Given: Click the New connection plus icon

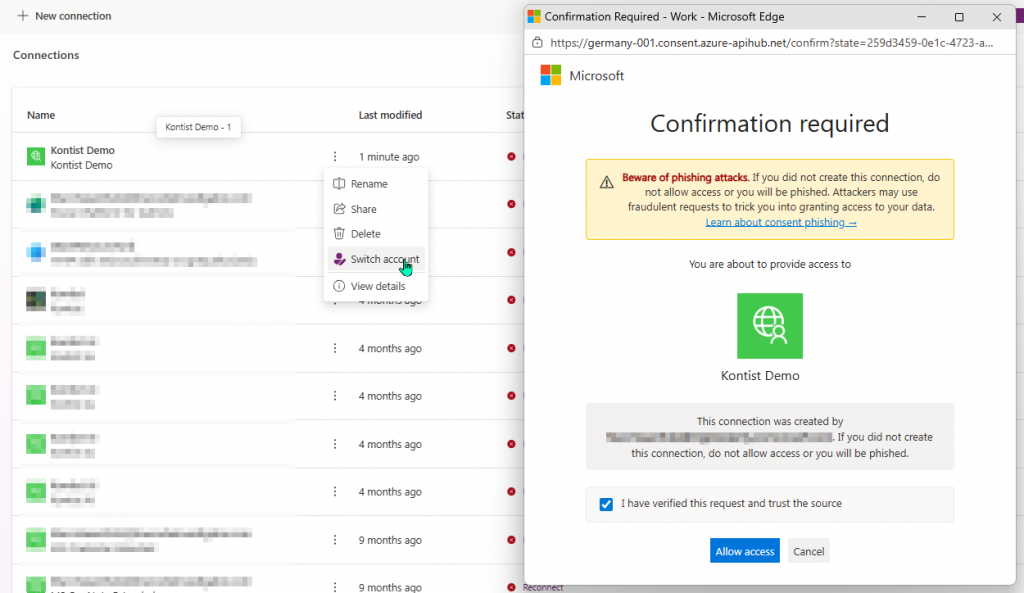Looking at the screenshot, I should click(23, 16).
